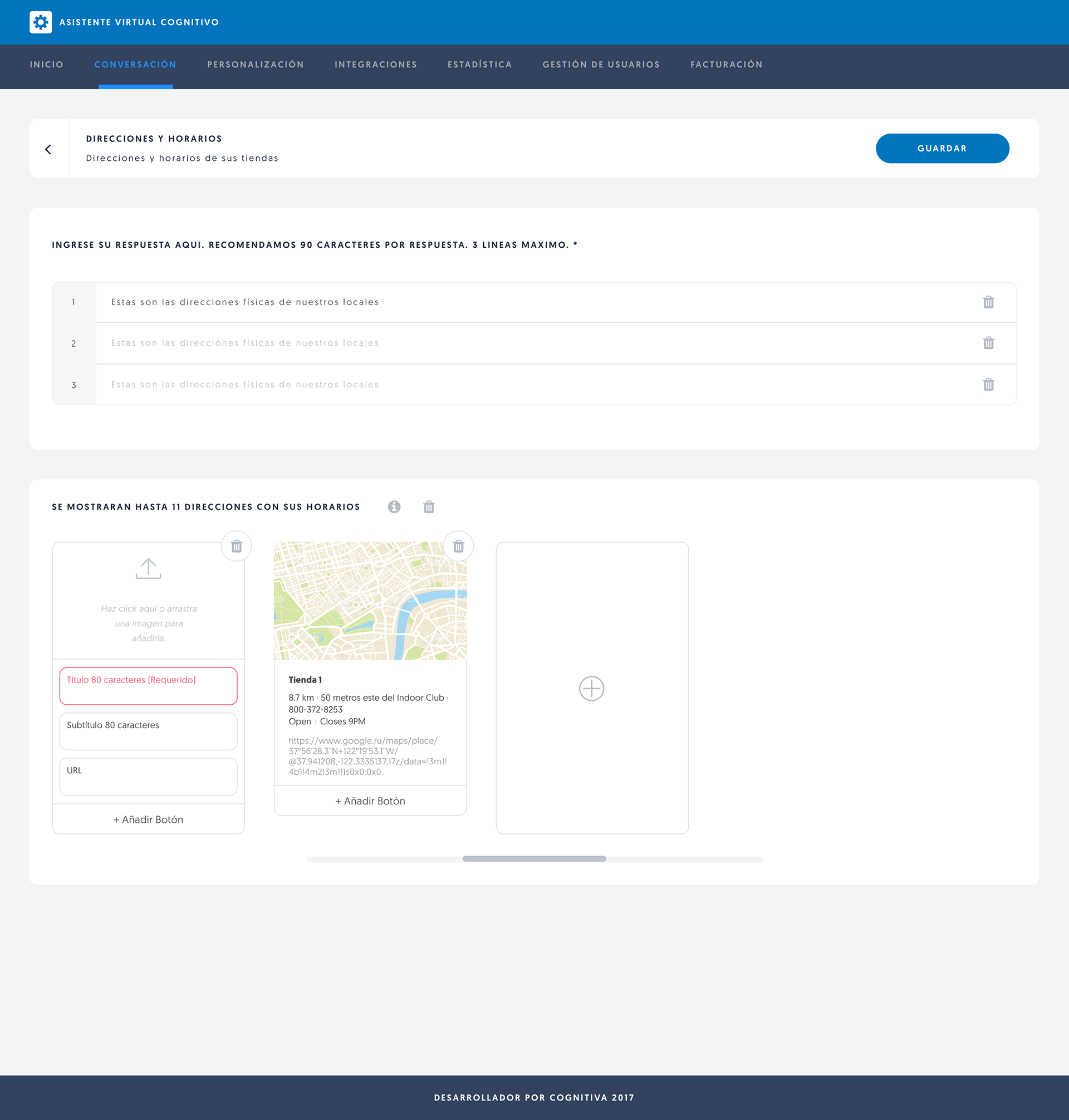The image size is (1069, 1120).
Task: Delete response line 2 with trash icon
Action: coord(988,343)
